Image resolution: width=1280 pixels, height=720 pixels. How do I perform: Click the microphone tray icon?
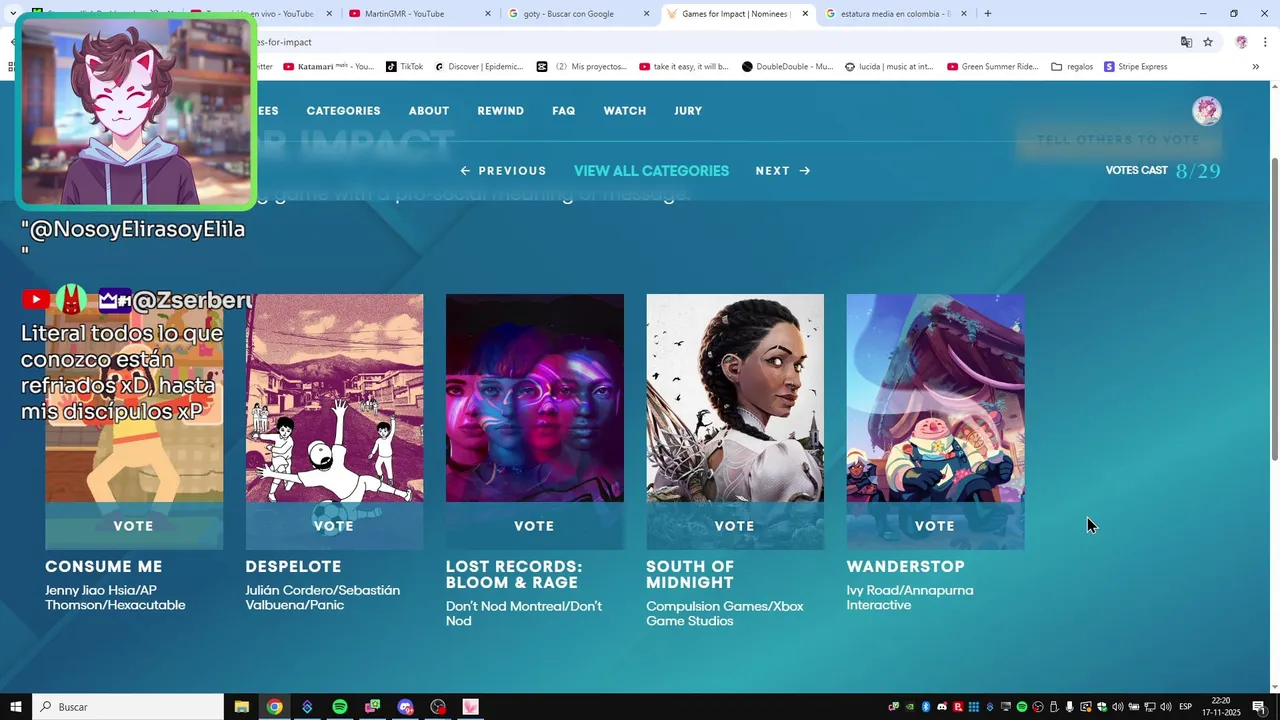pos(1069,707)
